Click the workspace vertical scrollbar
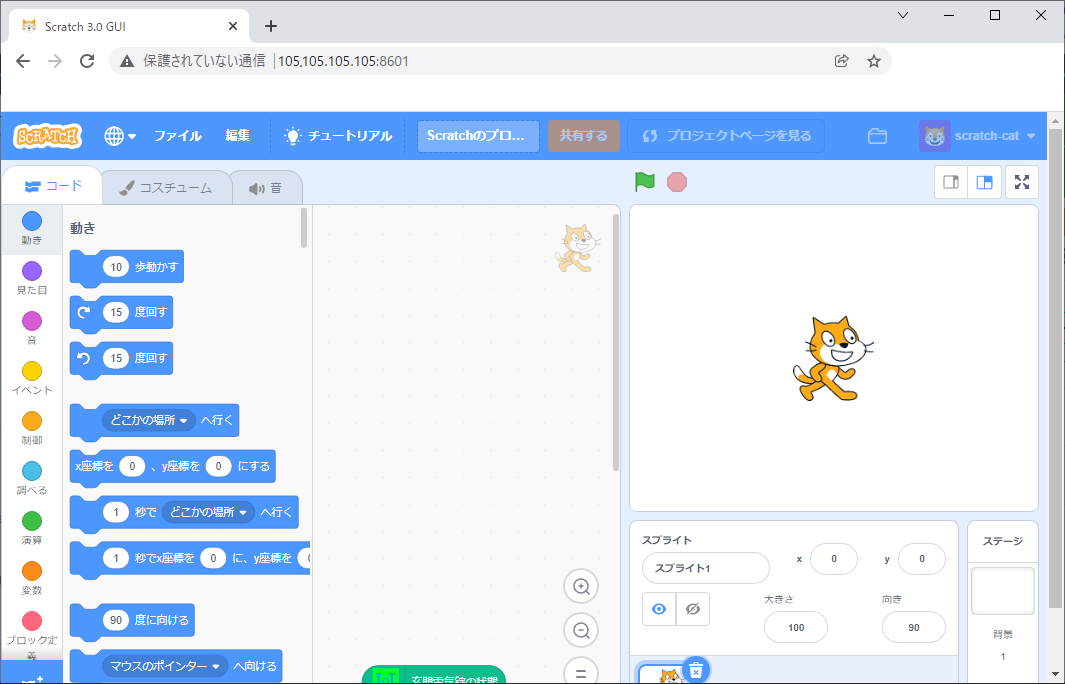Viewport: 1065px width, 684px height. (x=616, y=342)
